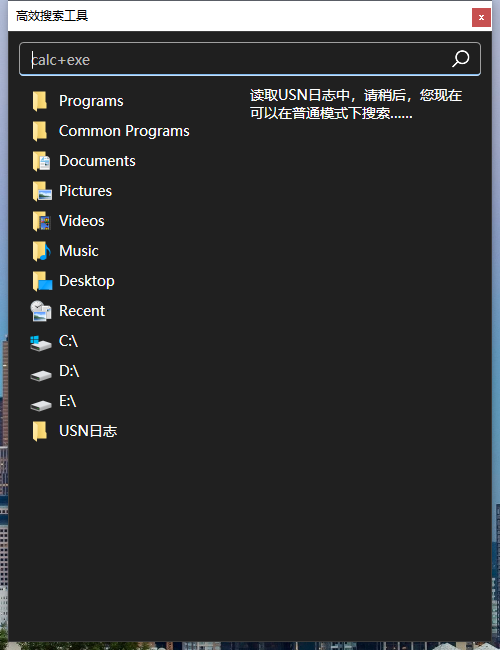Click the Documents folder icon
Viewport: 500px width, 650px height.
point(41,161)
